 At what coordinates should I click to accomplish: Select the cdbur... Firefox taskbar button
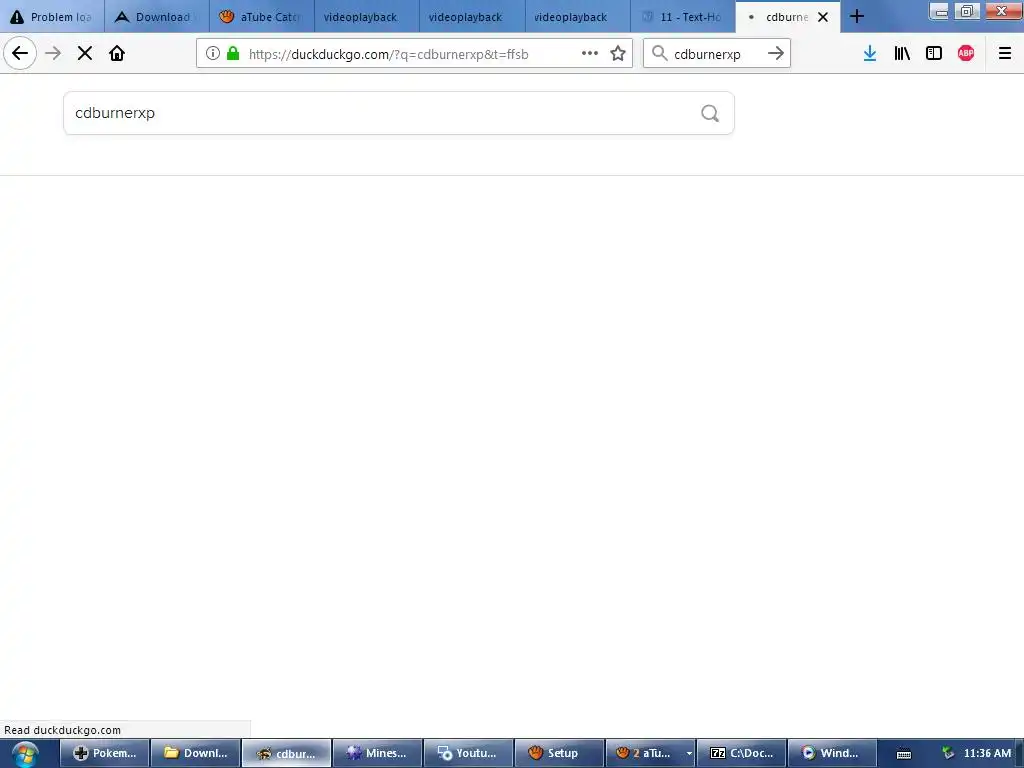[287, 753]
